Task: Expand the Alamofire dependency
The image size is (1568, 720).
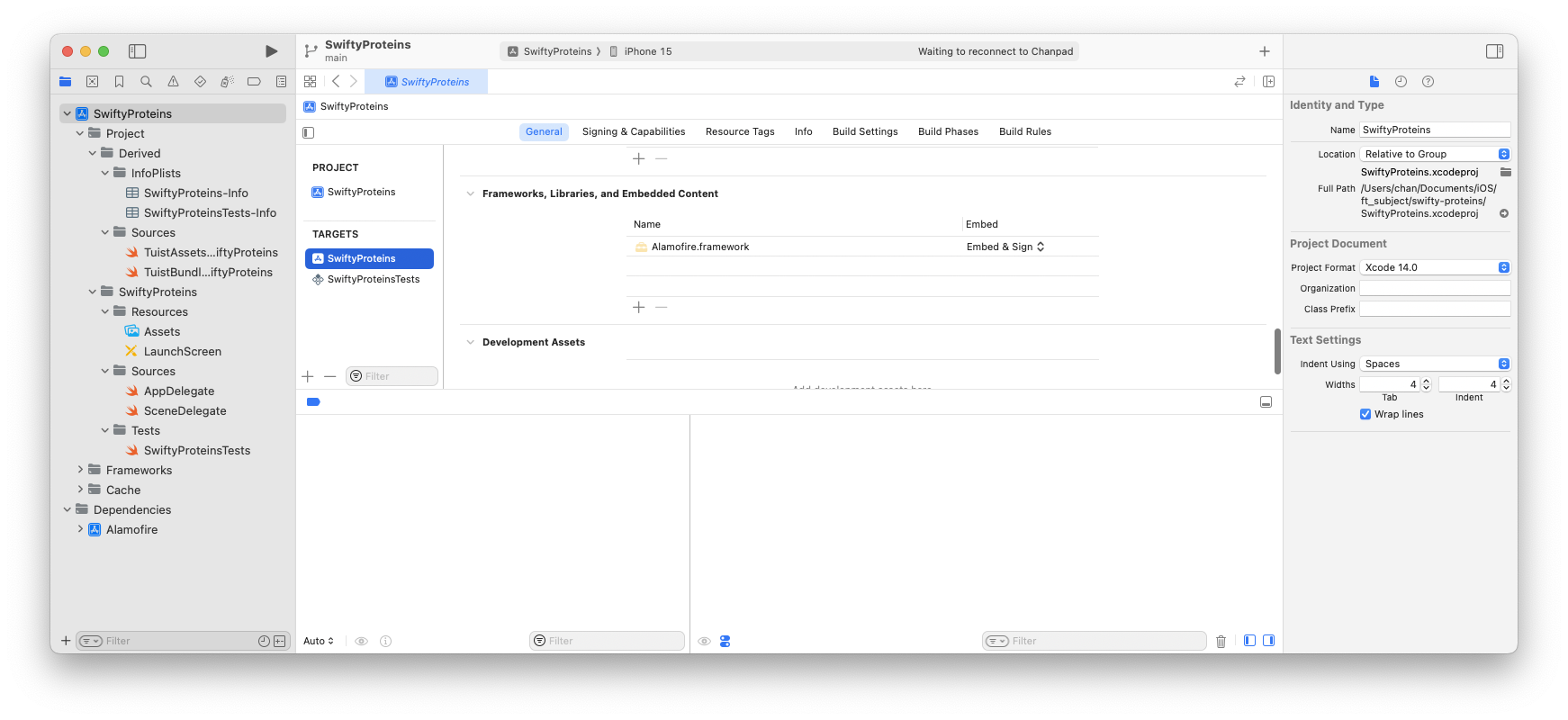Action: [79, 529]
